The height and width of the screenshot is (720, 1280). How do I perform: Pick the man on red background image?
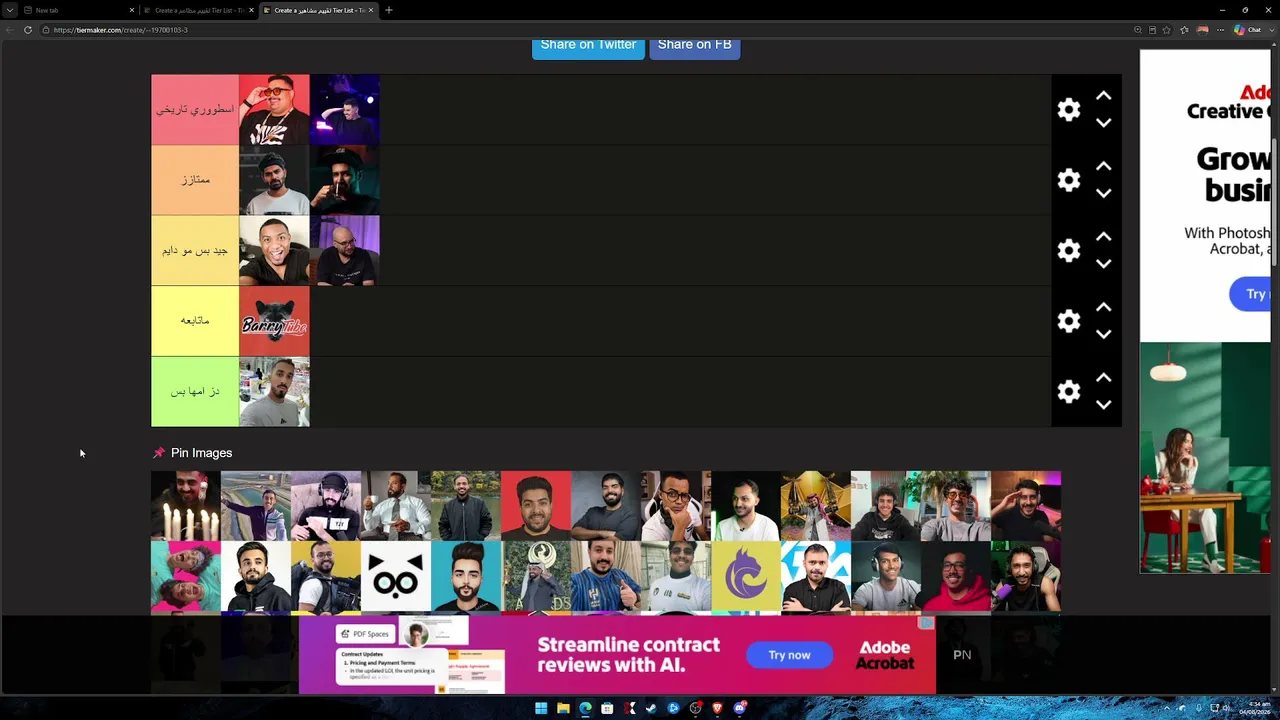click(x=536, y=506)
